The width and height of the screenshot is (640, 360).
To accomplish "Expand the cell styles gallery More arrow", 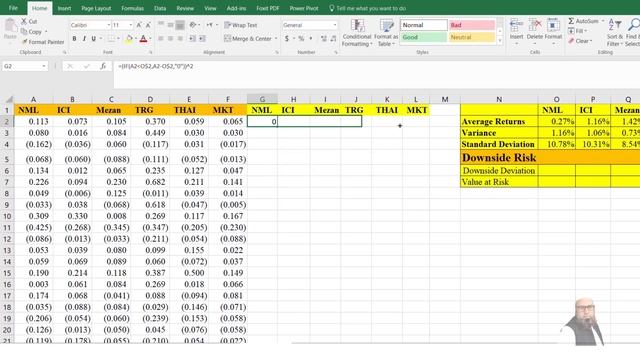I will click(x=500, y=40).
